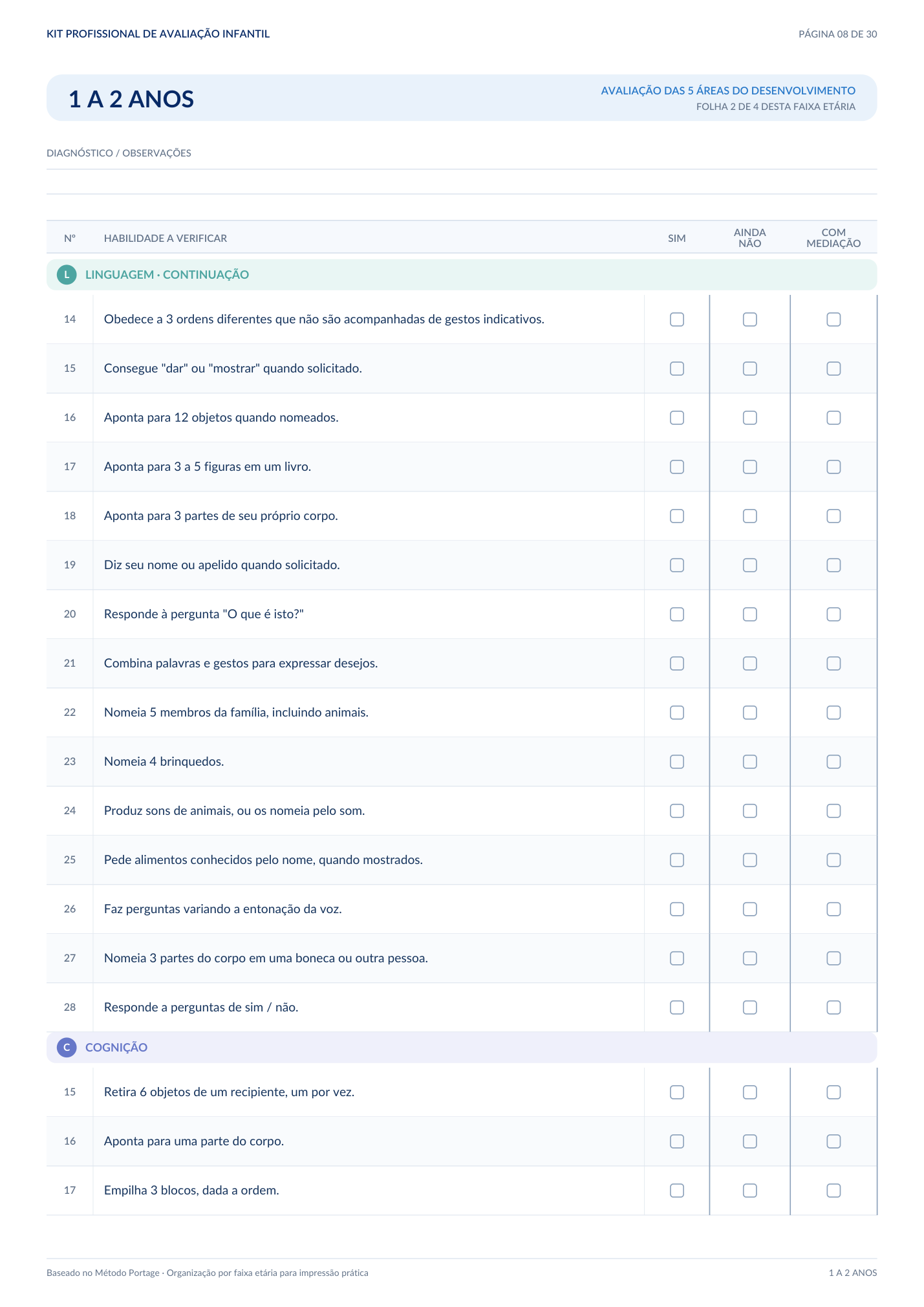Click the second observations writing line
This screenshot has width=924, height=1307.
(x=462, y=193)
